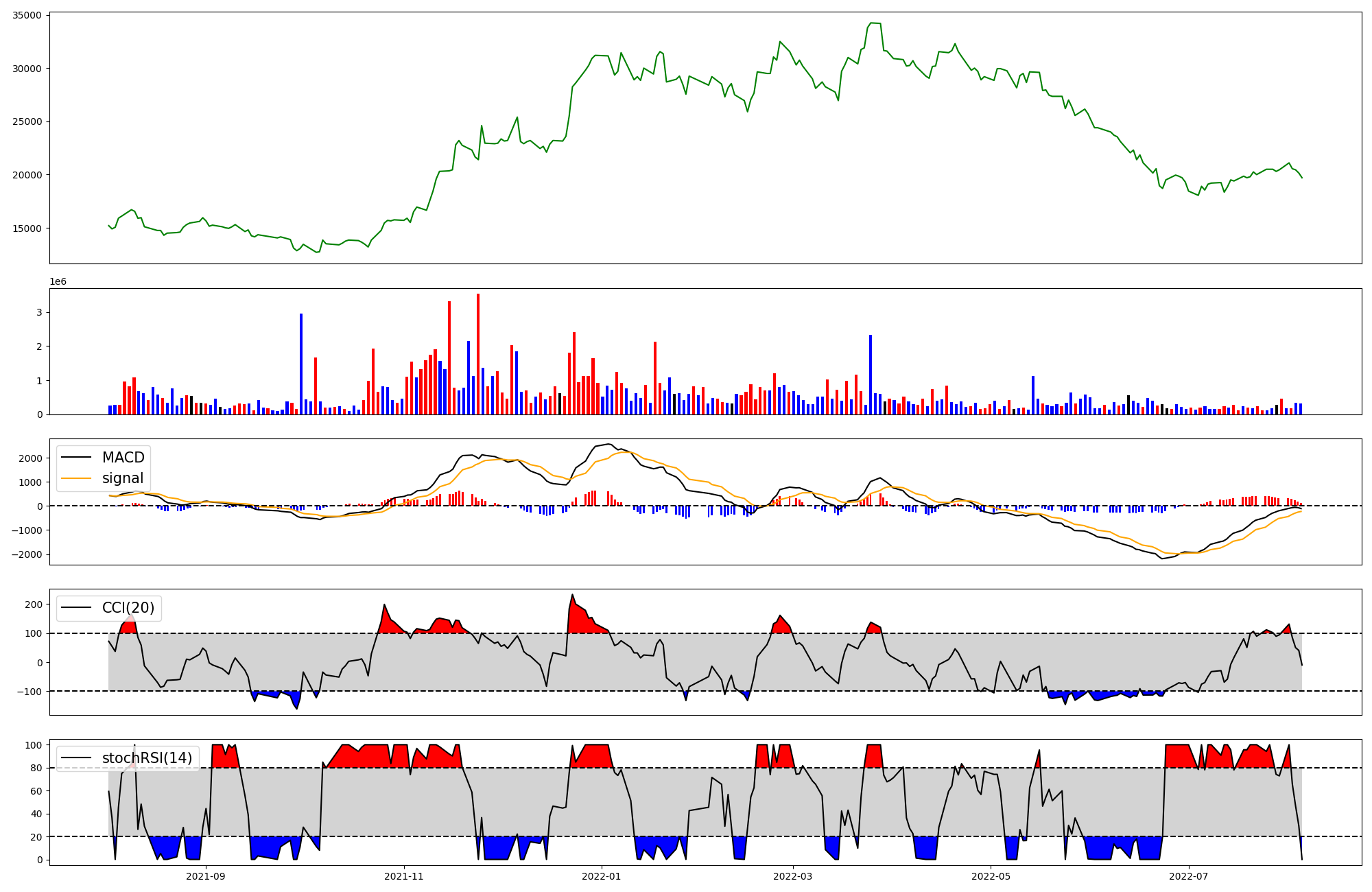1372x892 pixels.
Task: Click the 2021-11 date tick label
Action: tap(404, 876)
